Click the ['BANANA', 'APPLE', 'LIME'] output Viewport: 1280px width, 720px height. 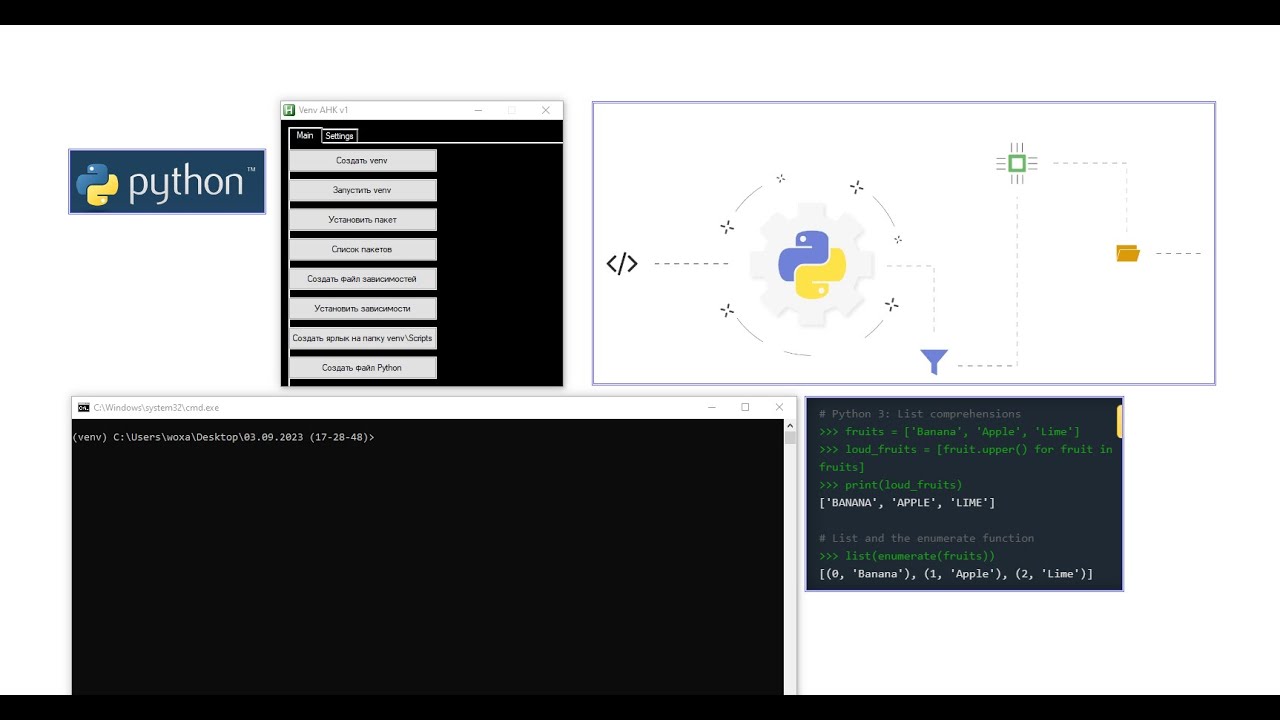coord(907,503)
